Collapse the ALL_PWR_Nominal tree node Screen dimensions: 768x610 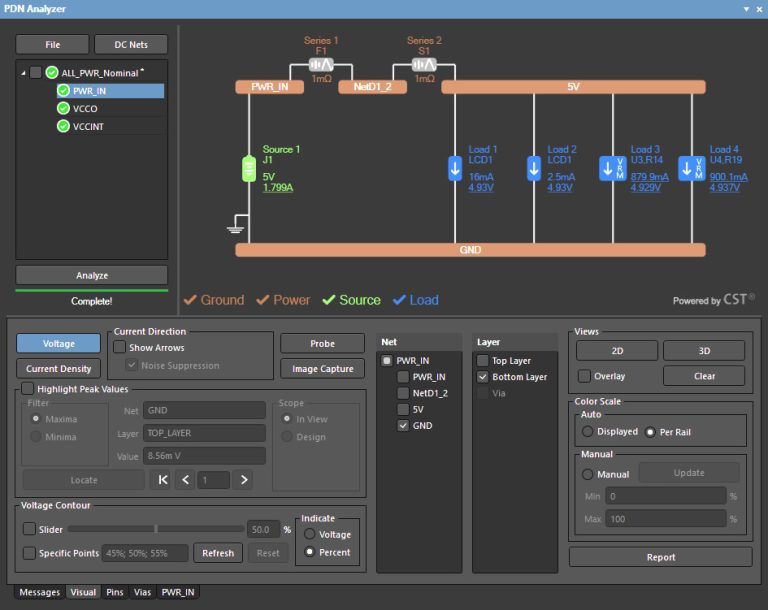(x=23, y=73)
